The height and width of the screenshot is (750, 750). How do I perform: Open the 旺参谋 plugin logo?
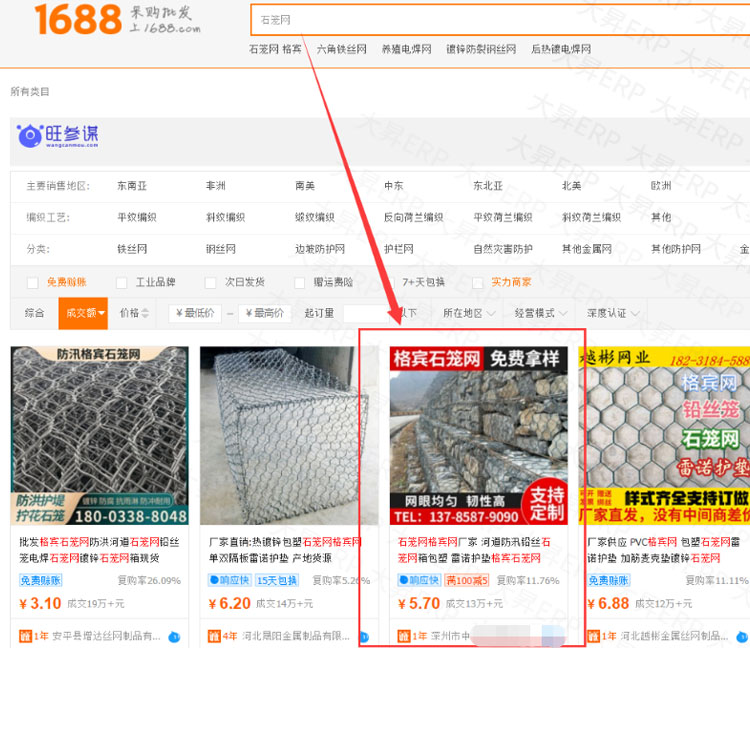pos(58,136)
